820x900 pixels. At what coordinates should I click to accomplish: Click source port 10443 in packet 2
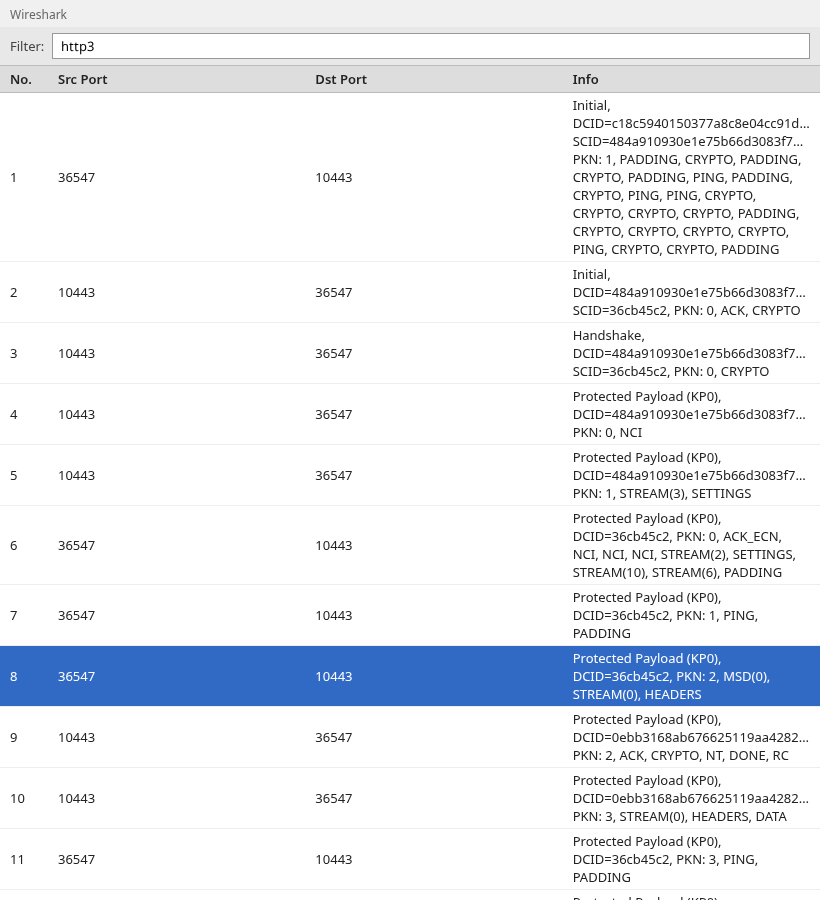tap(76, 292)
